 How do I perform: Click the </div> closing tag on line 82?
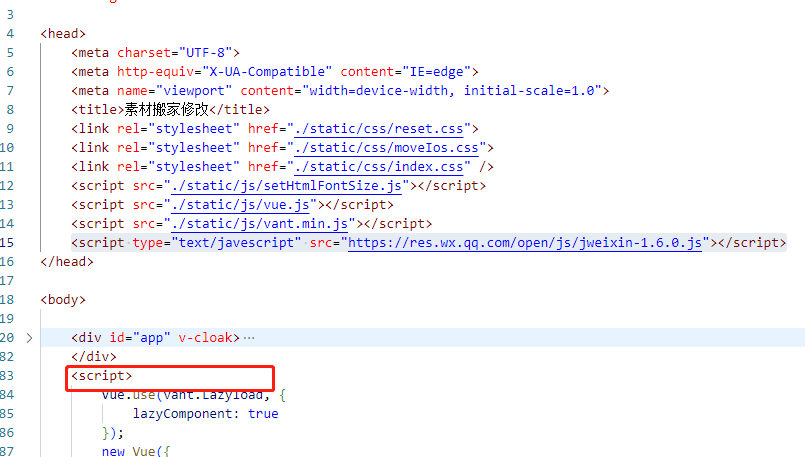tap(94, 357)
